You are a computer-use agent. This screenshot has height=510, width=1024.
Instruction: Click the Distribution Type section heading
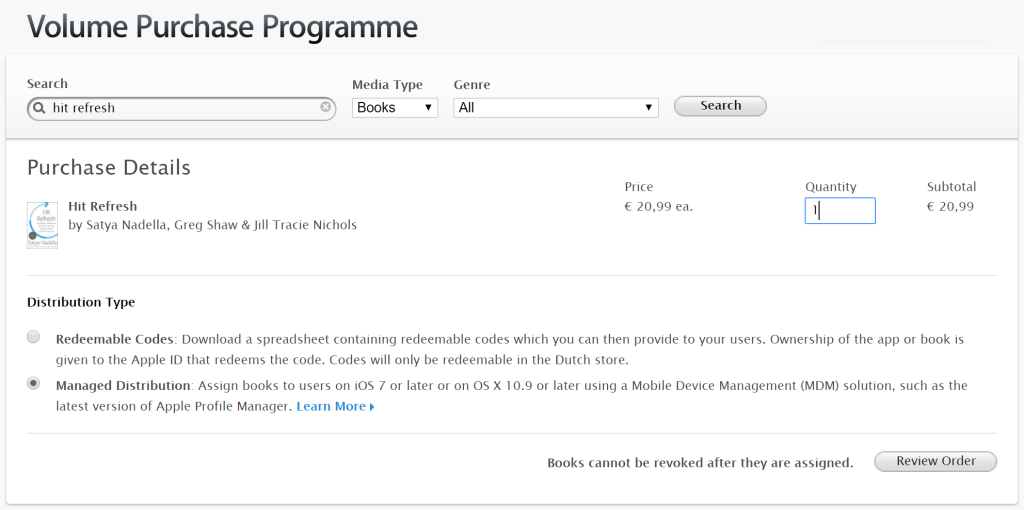point(81,302)
